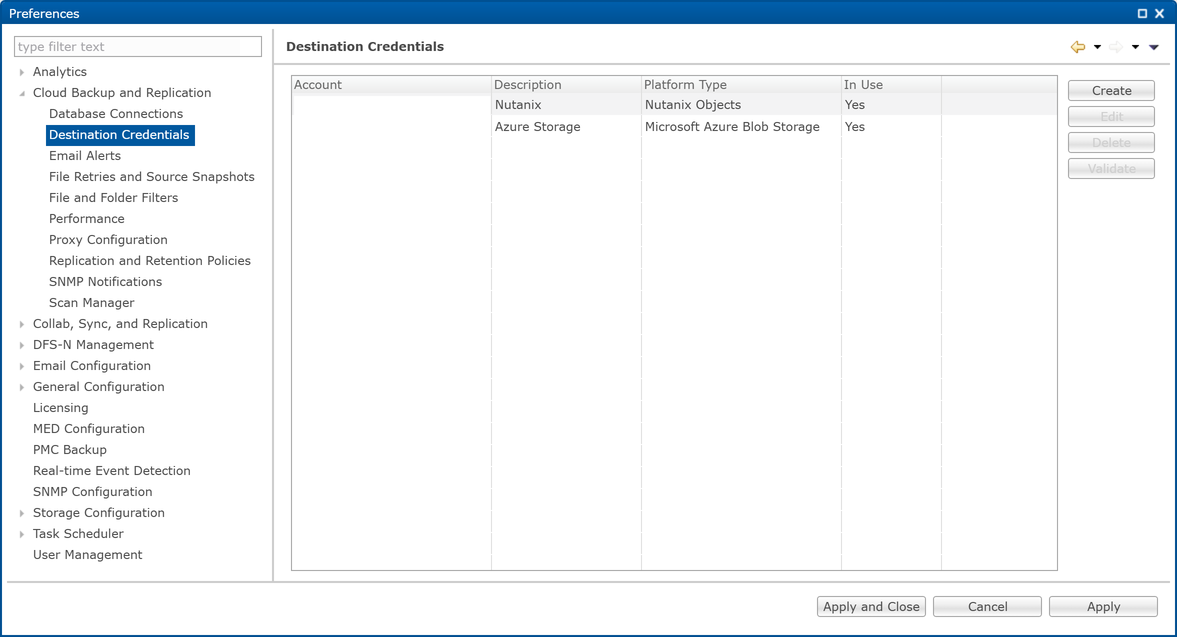The image size is (1177, 637).
Task: Click the Validate button
Action: [x=1111, y=169]
